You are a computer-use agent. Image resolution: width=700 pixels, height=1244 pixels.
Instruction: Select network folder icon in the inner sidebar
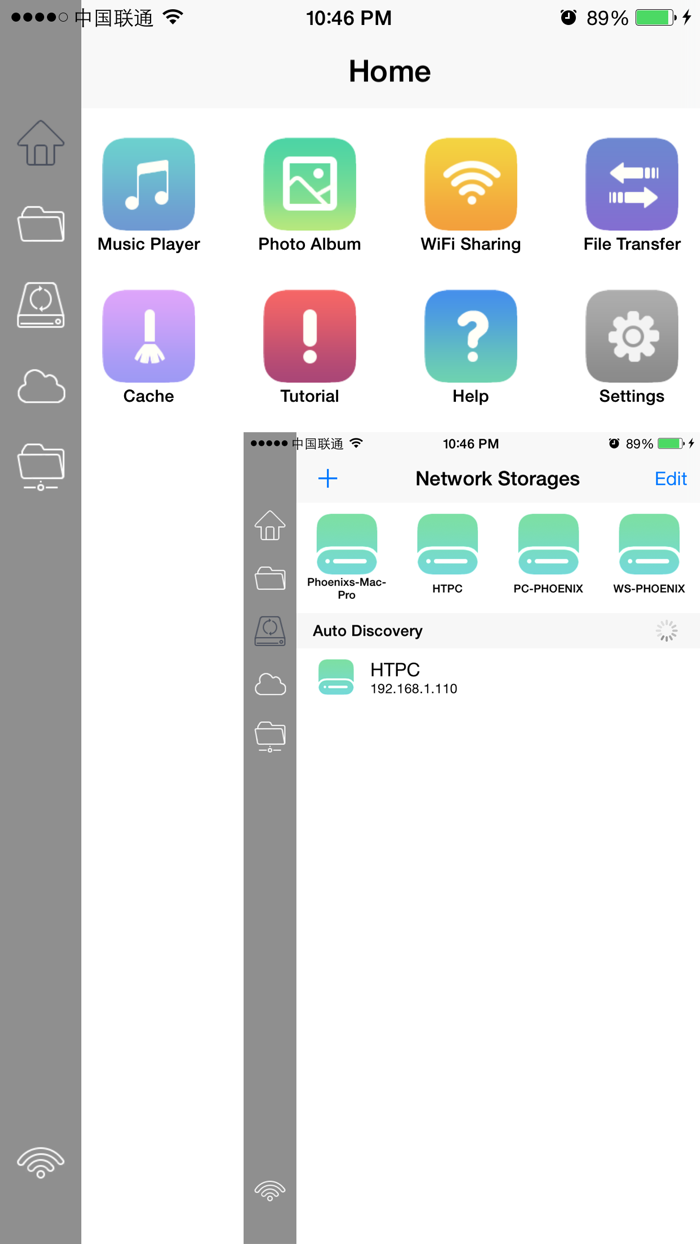[x=270, y=736]
